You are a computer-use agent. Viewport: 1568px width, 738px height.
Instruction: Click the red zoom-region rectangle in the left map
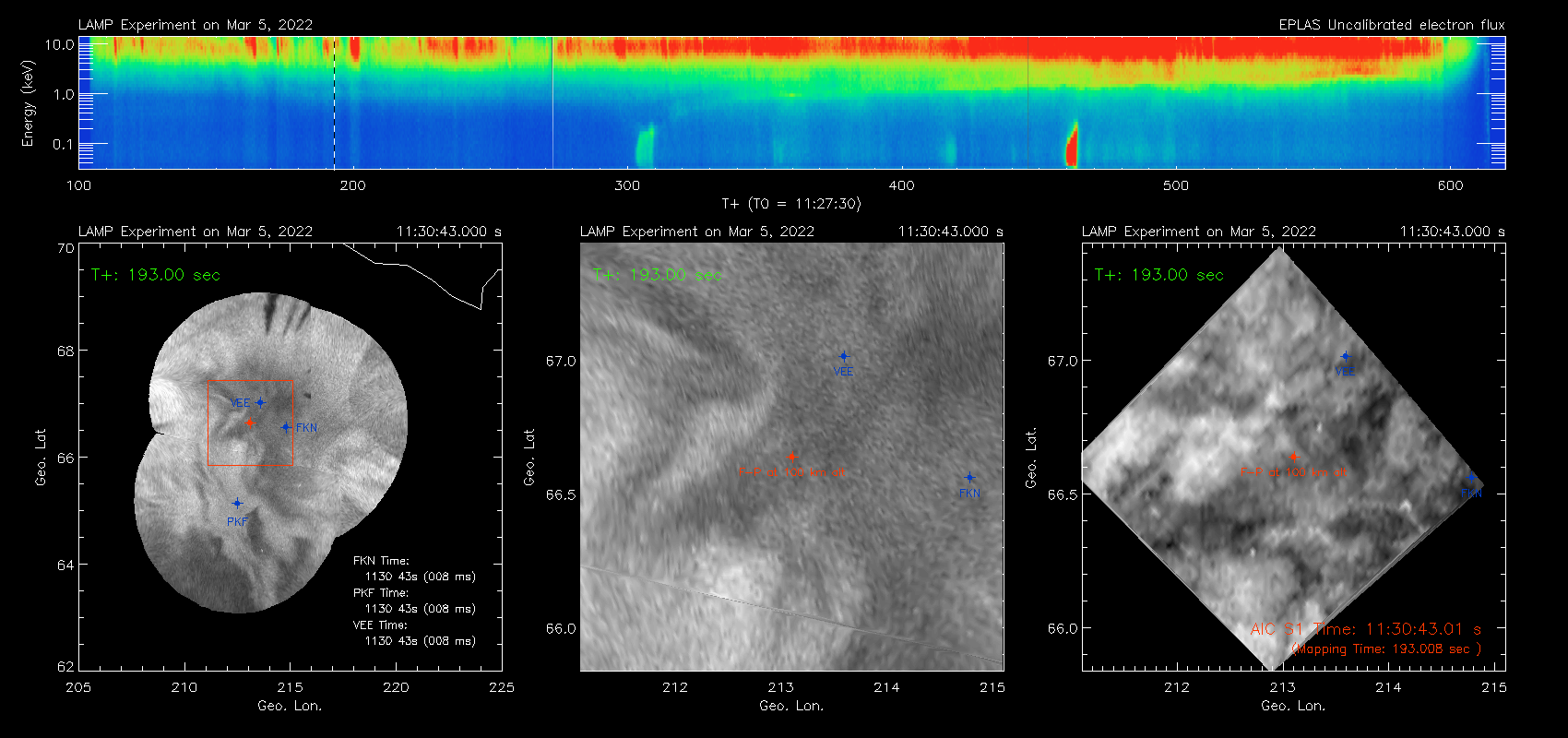pos(250,423)
